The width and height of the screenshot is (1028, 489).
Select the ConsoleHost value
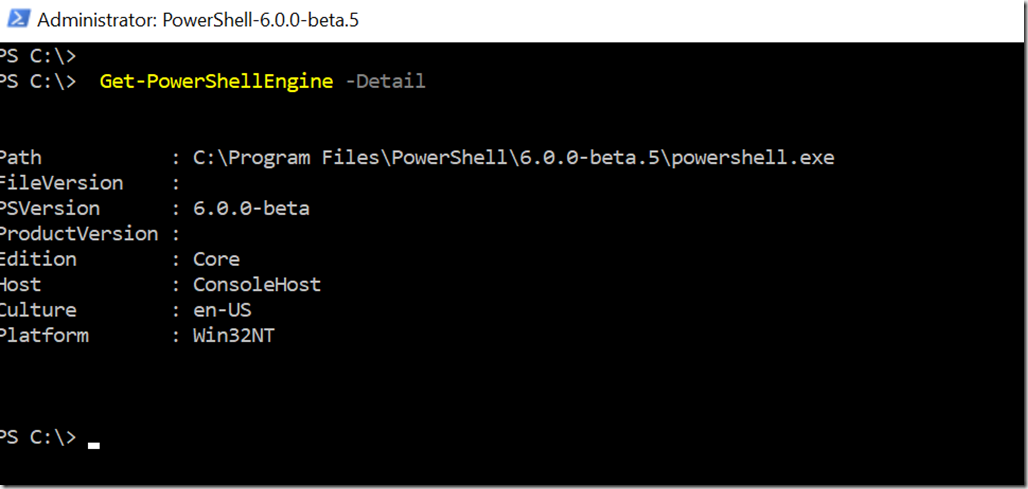(257, 284)
